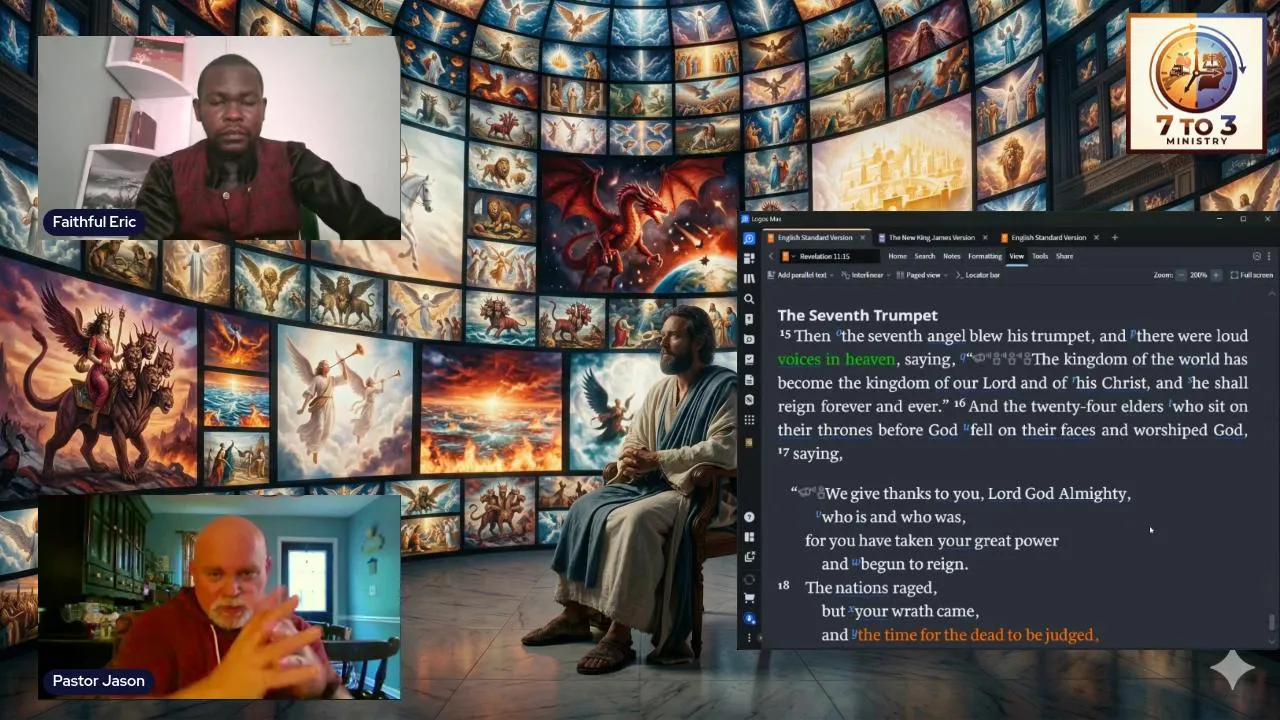Open the help question mark icon
The height and width of the screenshot is (720, 1280).
(x=749, y=517)
